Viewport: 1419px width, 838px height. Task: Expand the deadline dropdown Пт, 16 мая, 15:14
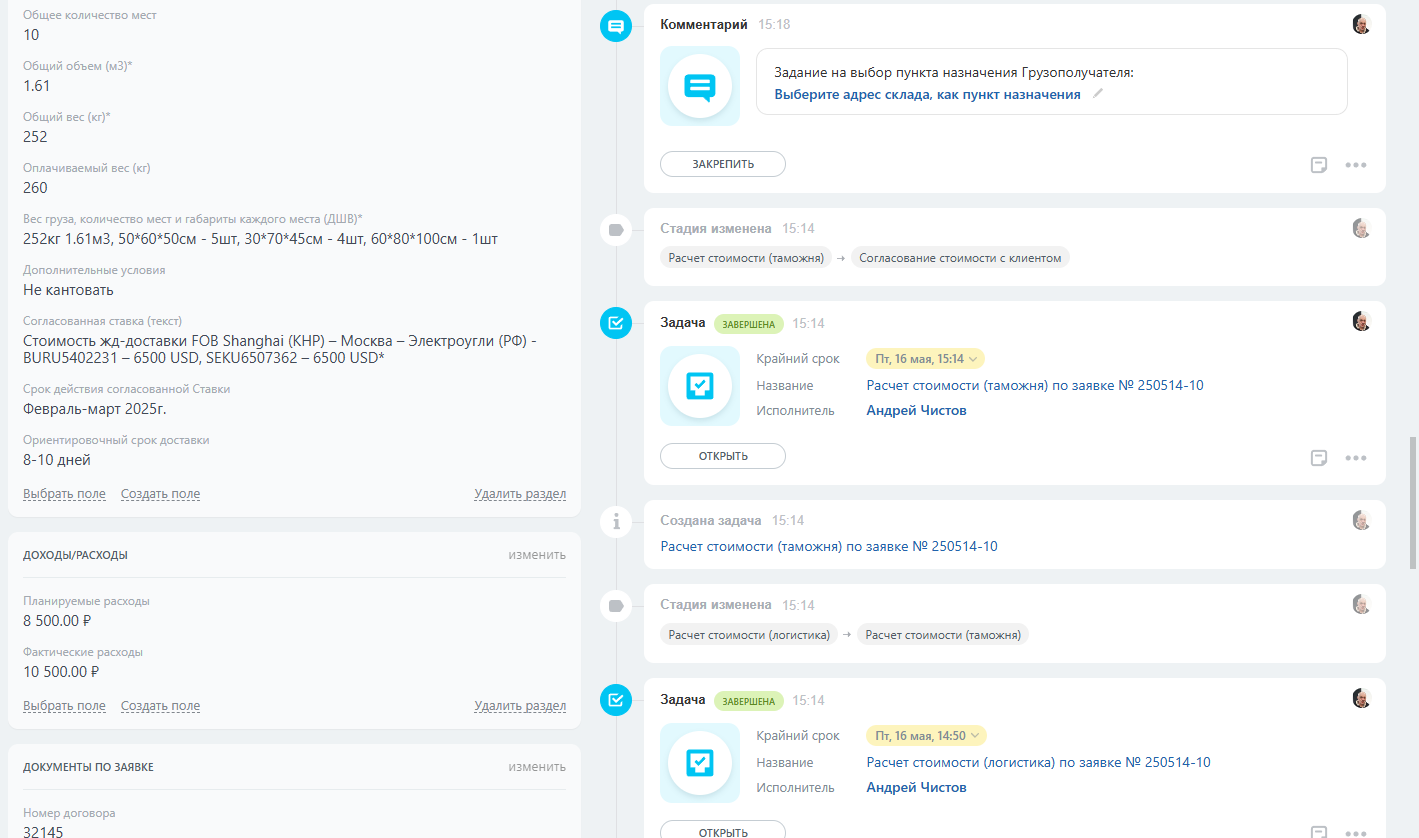pos(925,359)
